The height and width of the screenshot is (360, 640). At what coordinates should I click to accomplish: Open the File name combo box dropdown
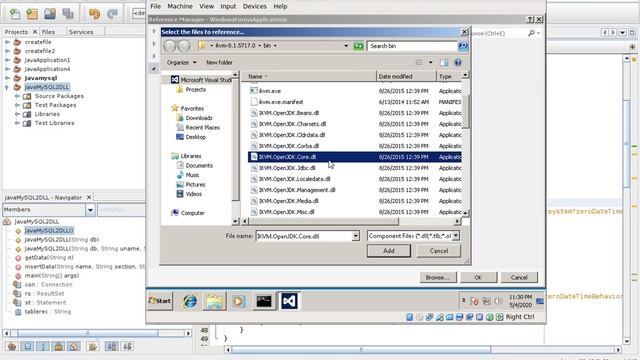point(356,236)
